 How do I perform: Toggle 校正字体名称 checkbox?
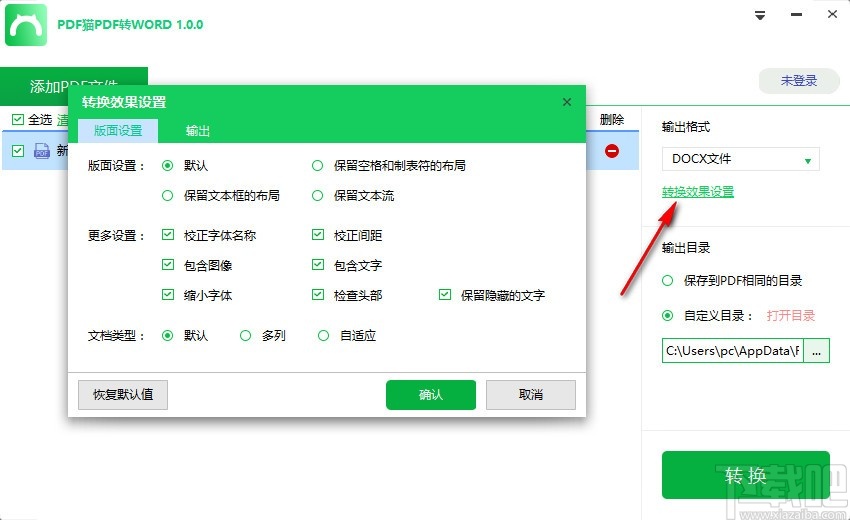(x=168, y=235)
